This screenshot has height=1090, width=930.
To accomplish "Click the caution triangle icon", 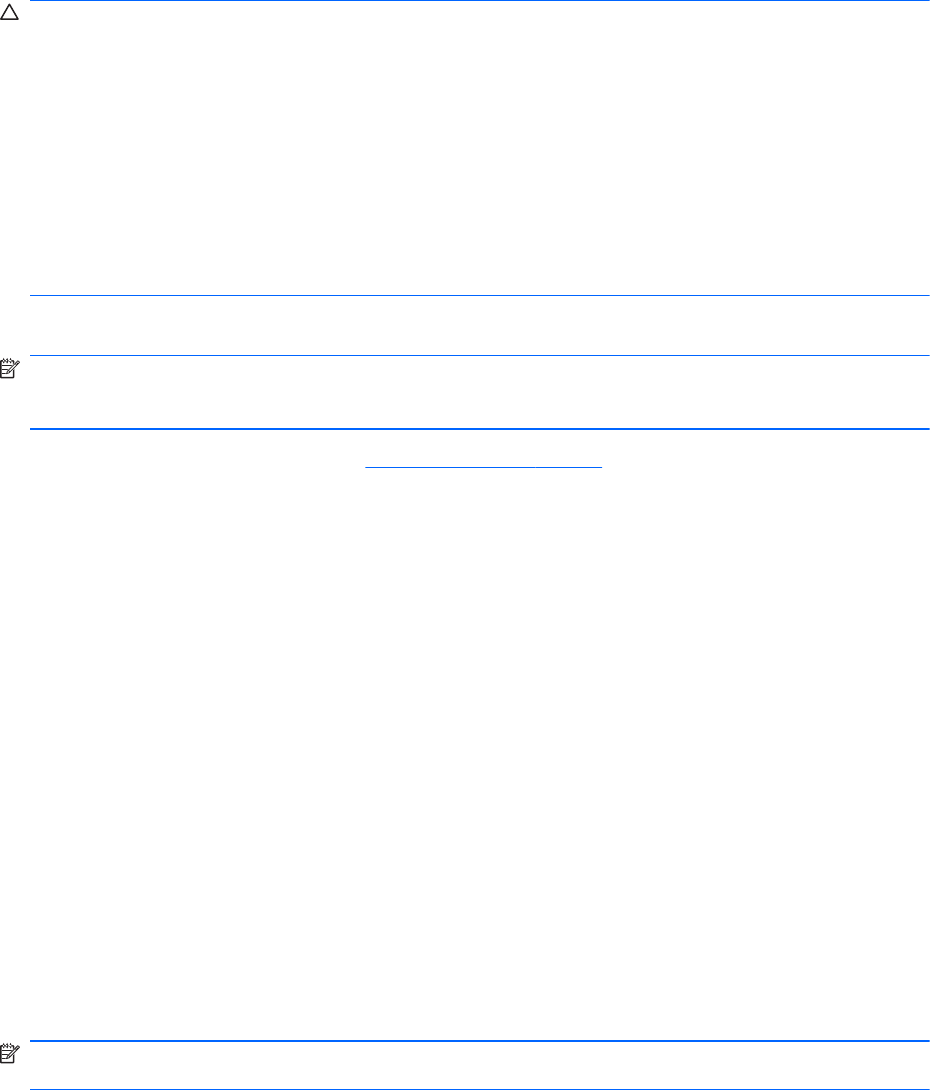I will pyautogui.click(x=9, y=13).
